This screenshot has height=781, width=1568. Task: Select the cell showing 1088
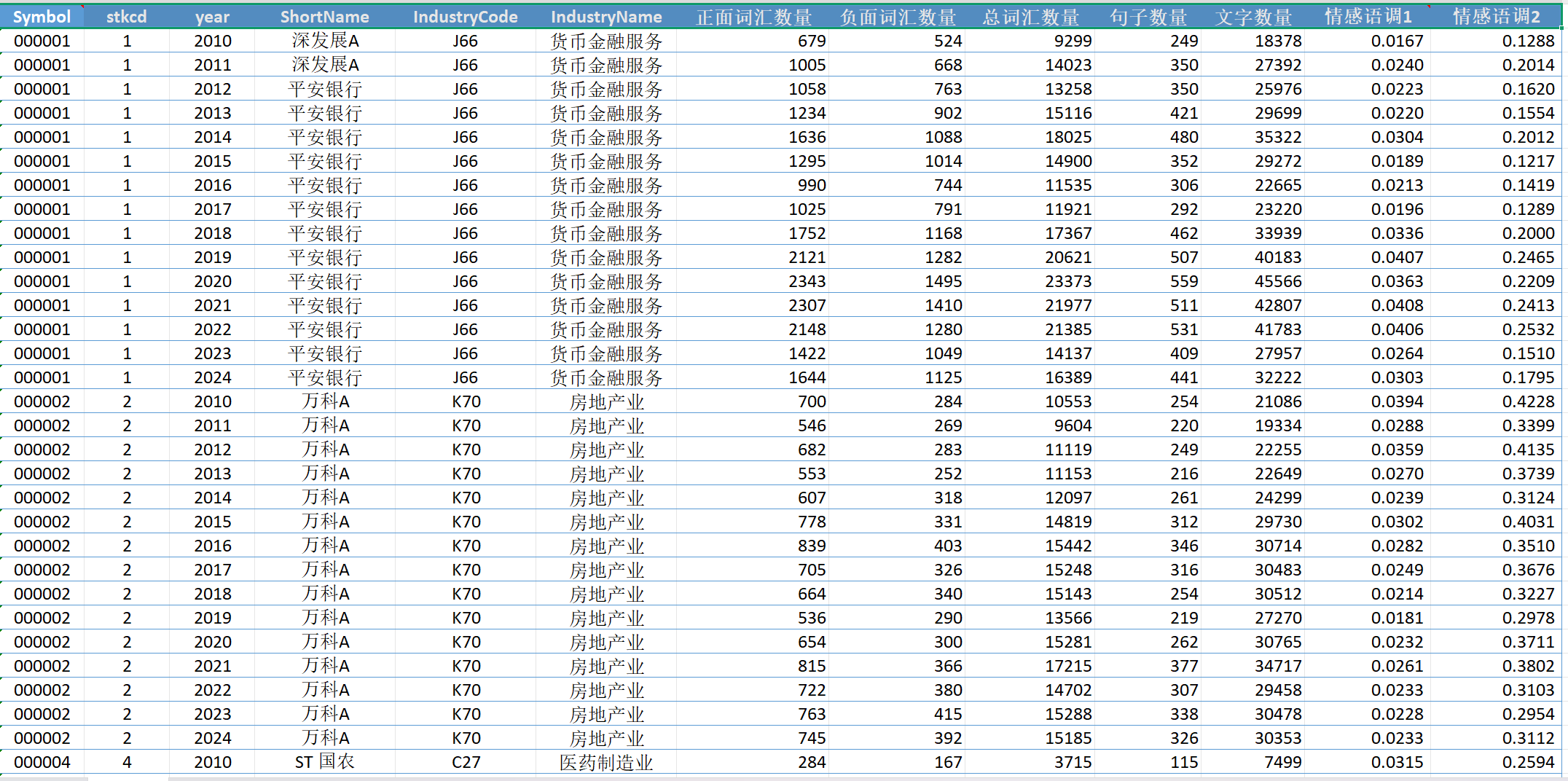click(898, 137)
